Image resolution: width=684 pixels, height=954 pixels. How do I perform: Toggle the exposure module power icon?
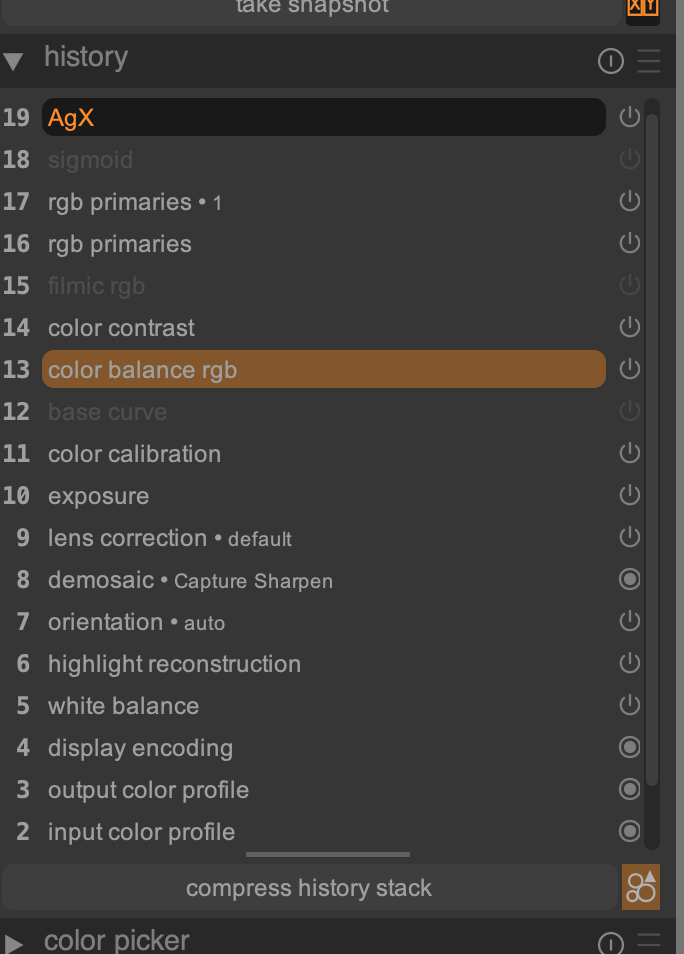[x=629, y=496]
